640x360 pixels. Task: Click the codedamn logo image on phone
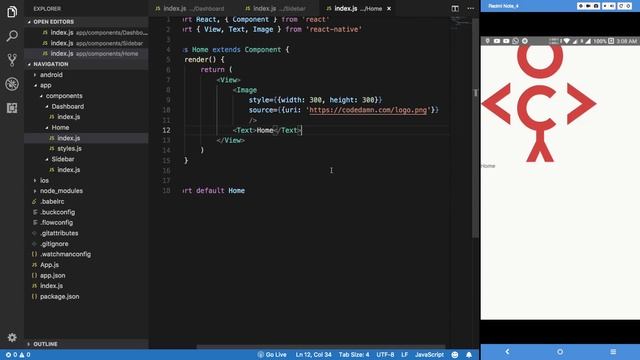539,104
